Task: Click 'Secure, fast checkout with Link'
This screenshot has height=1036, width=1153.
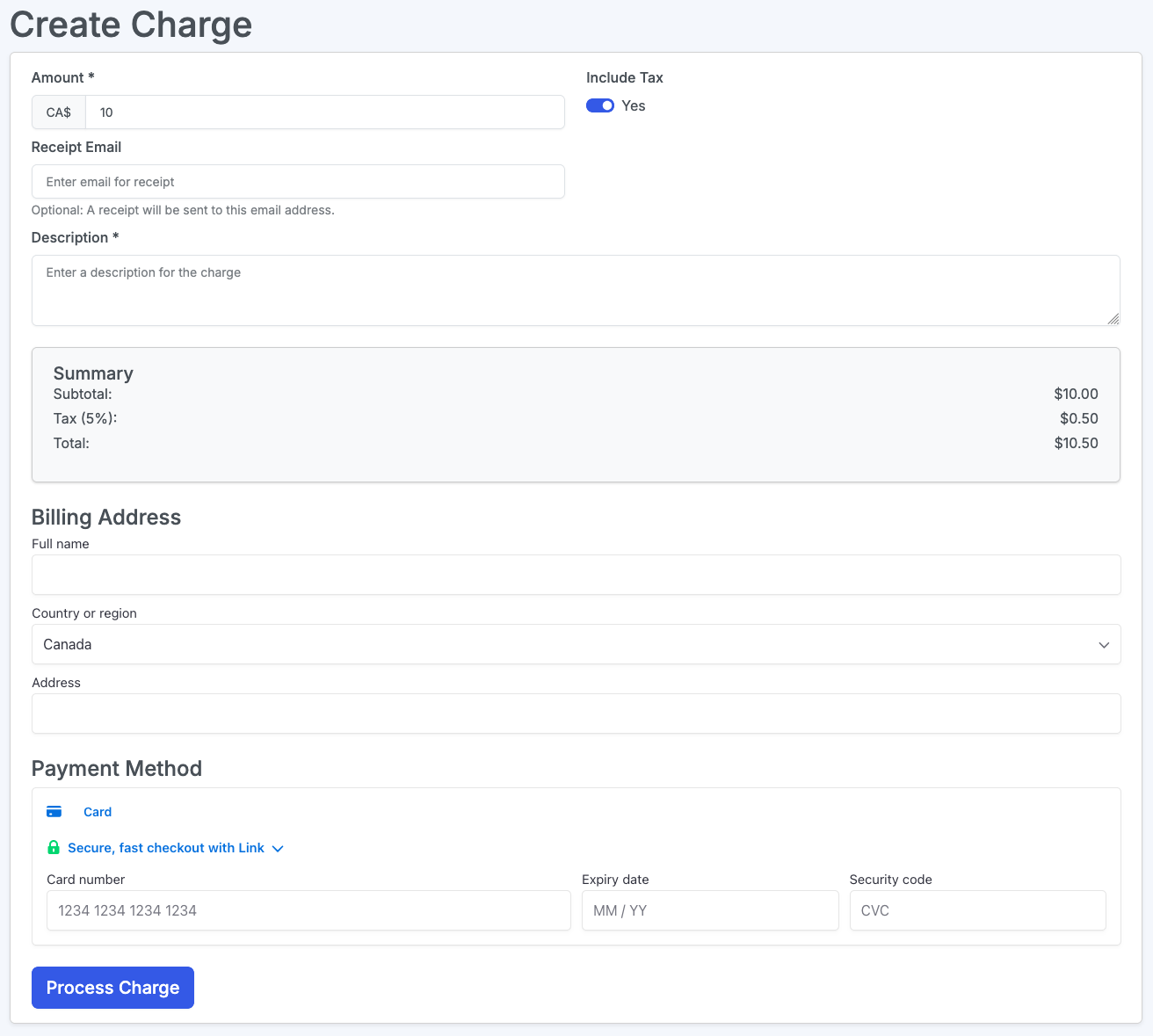Action: click(166, 848)
